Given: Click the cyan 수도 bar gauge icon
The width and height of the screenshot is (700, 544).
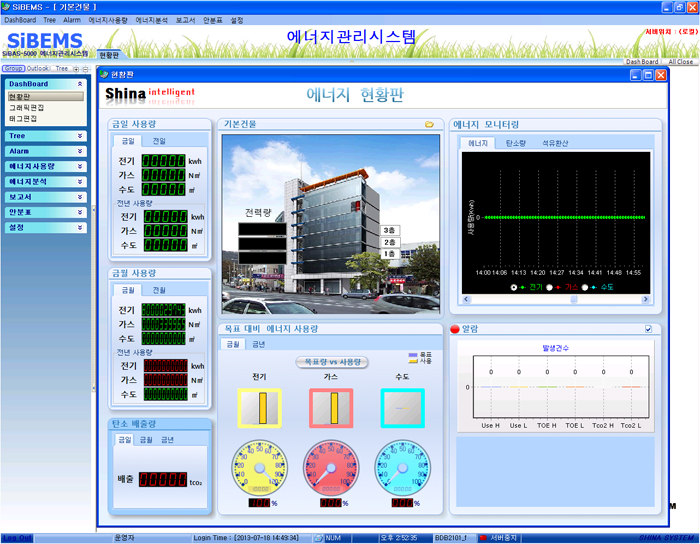Looking at the screenshot, I should pos(402,408).
